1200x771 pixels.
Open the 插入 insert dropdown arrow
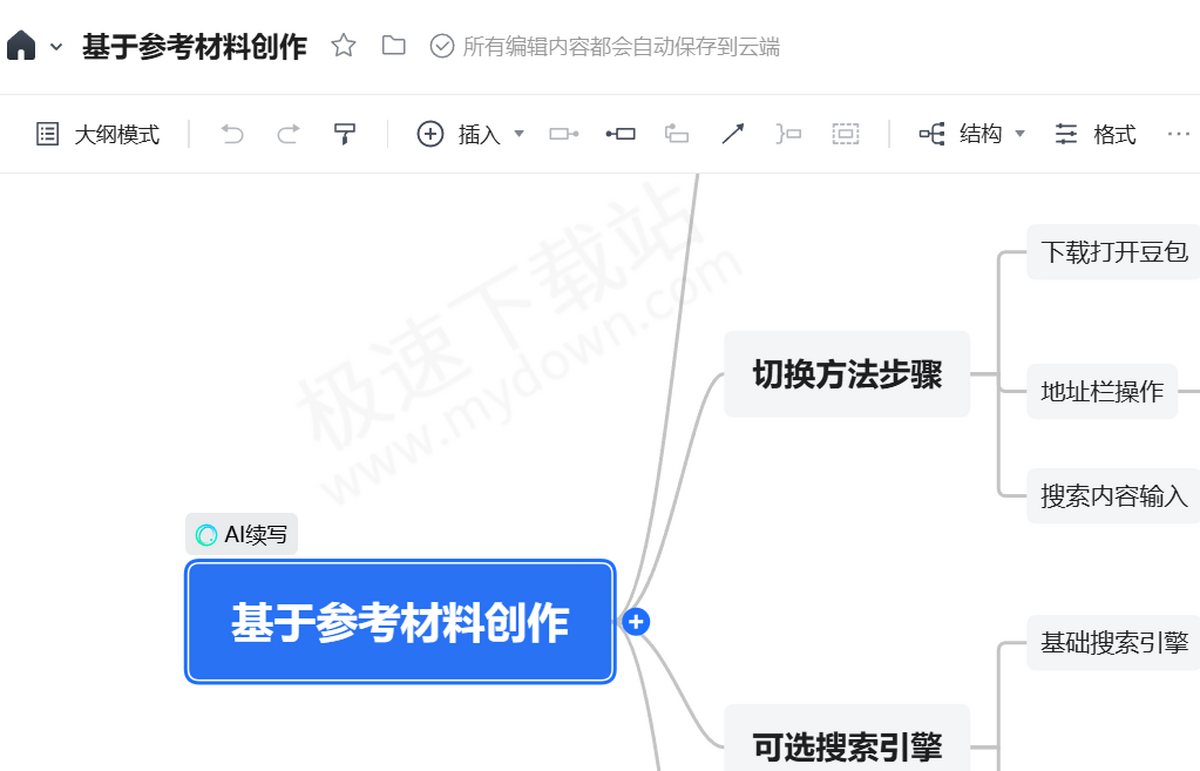(x=519, y=134)
